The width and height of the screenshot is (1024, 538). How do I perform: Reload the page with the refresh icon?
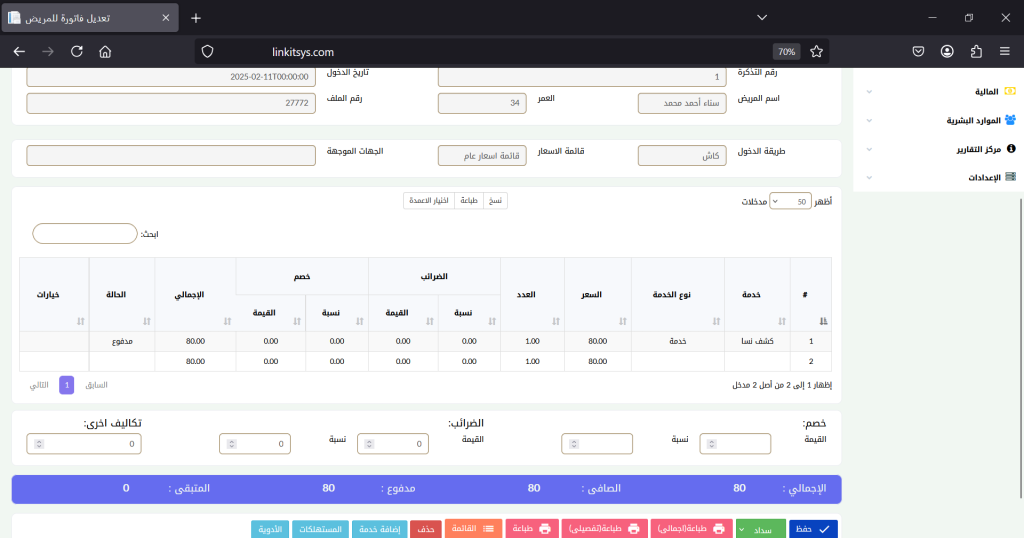[77, 51]
